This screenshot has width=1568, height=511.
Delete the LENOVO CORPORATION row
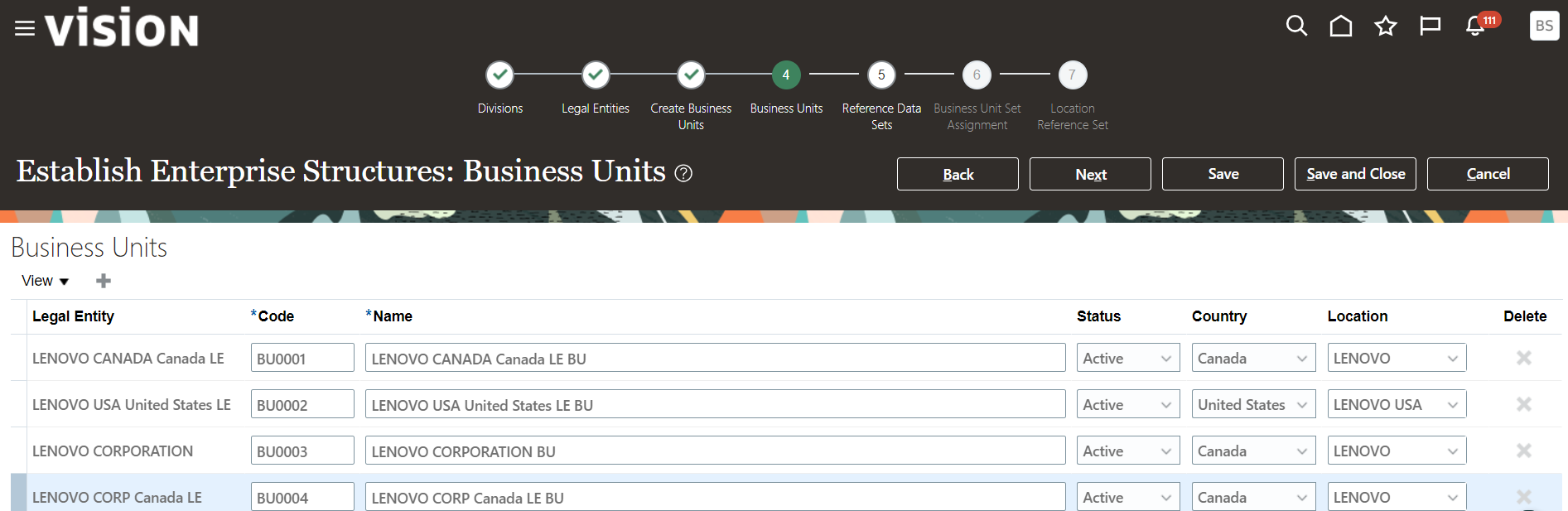1524,451
